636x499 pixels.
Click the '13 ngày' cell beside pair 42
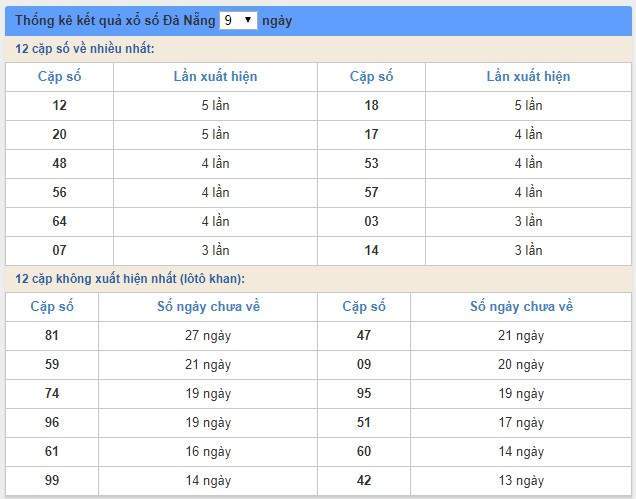click(520, 480)
